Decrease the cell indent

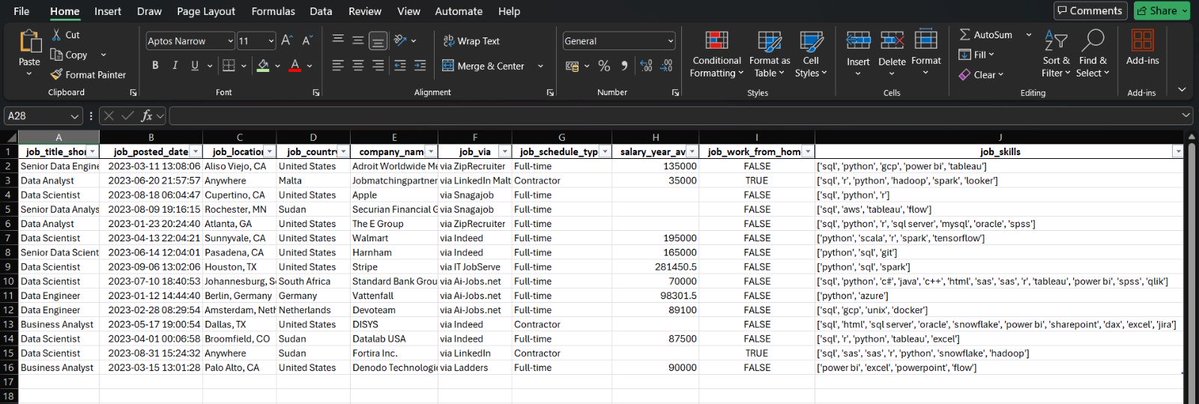tap(401, 66)
